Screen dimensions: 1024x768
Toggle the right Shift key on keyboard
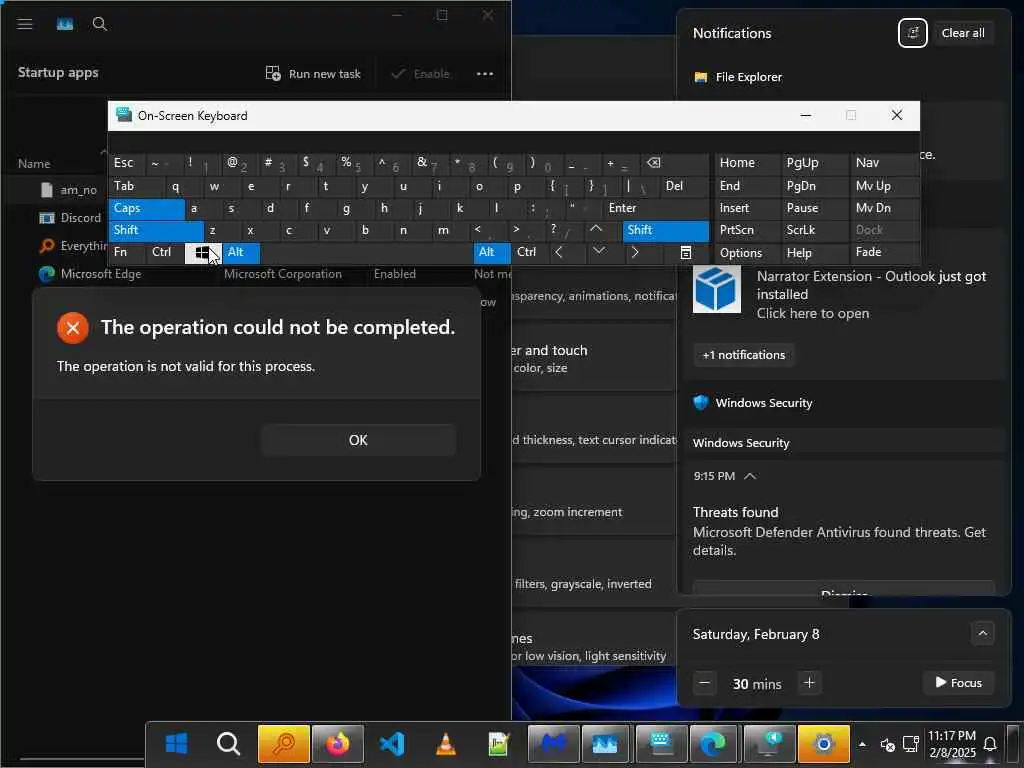[665, 231]
